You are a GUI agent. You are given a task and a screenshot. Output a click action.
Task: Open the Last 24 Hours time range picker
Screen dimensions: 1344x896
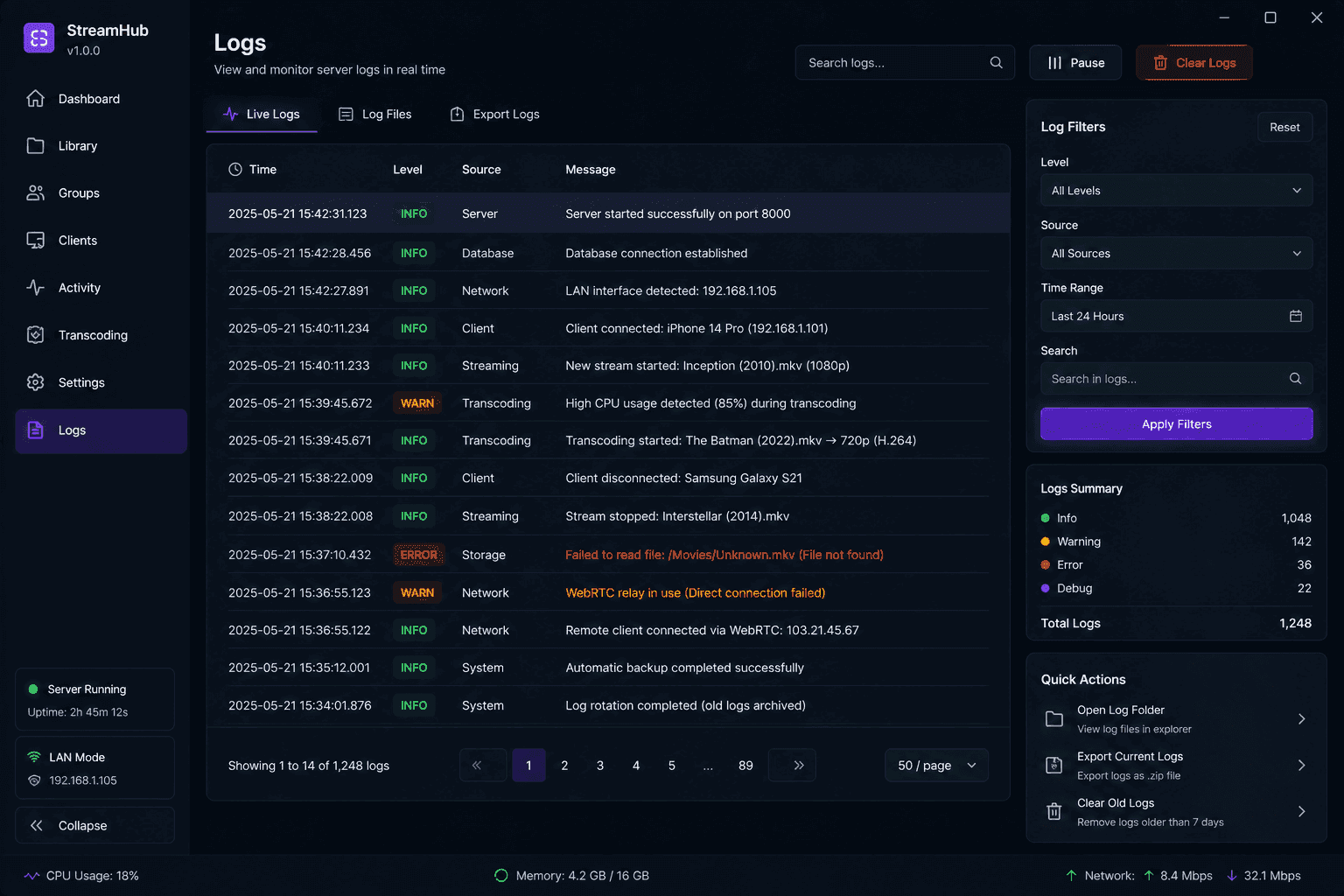[x=1177, y=316]
